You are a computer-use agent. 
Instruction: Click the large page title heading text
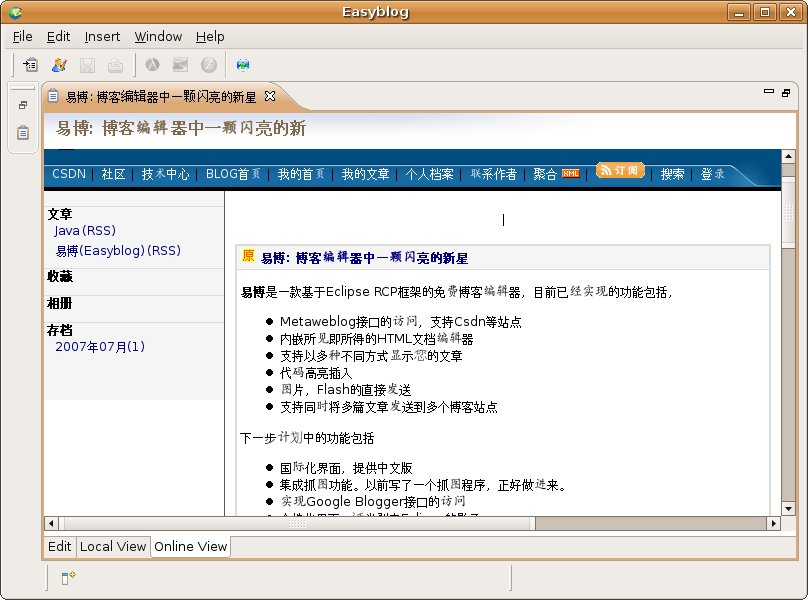click(x=181, y=128)
